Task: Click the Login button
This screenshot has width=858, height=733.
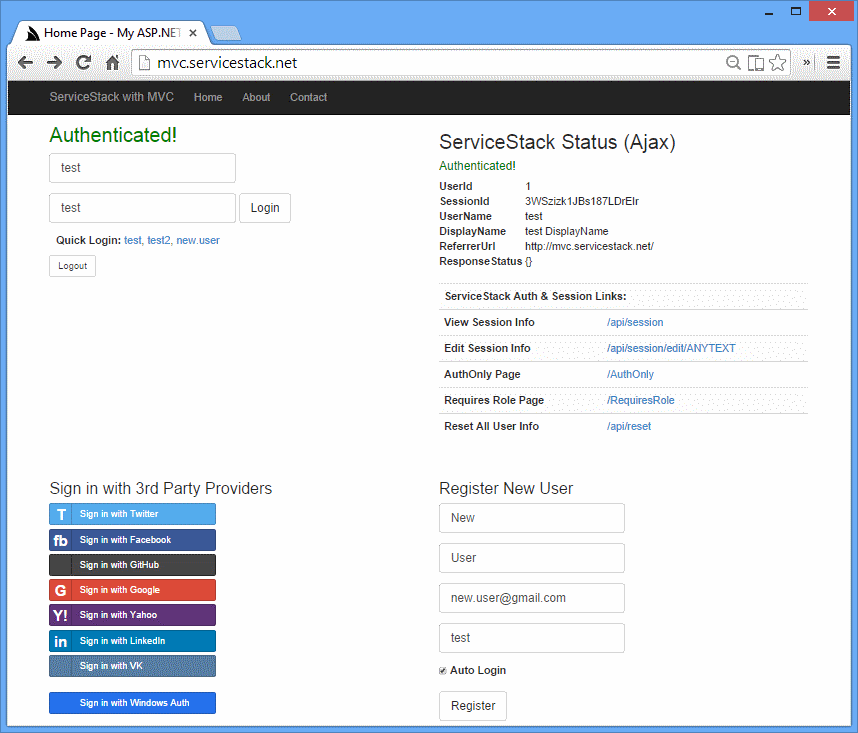Action: [264, 208]
